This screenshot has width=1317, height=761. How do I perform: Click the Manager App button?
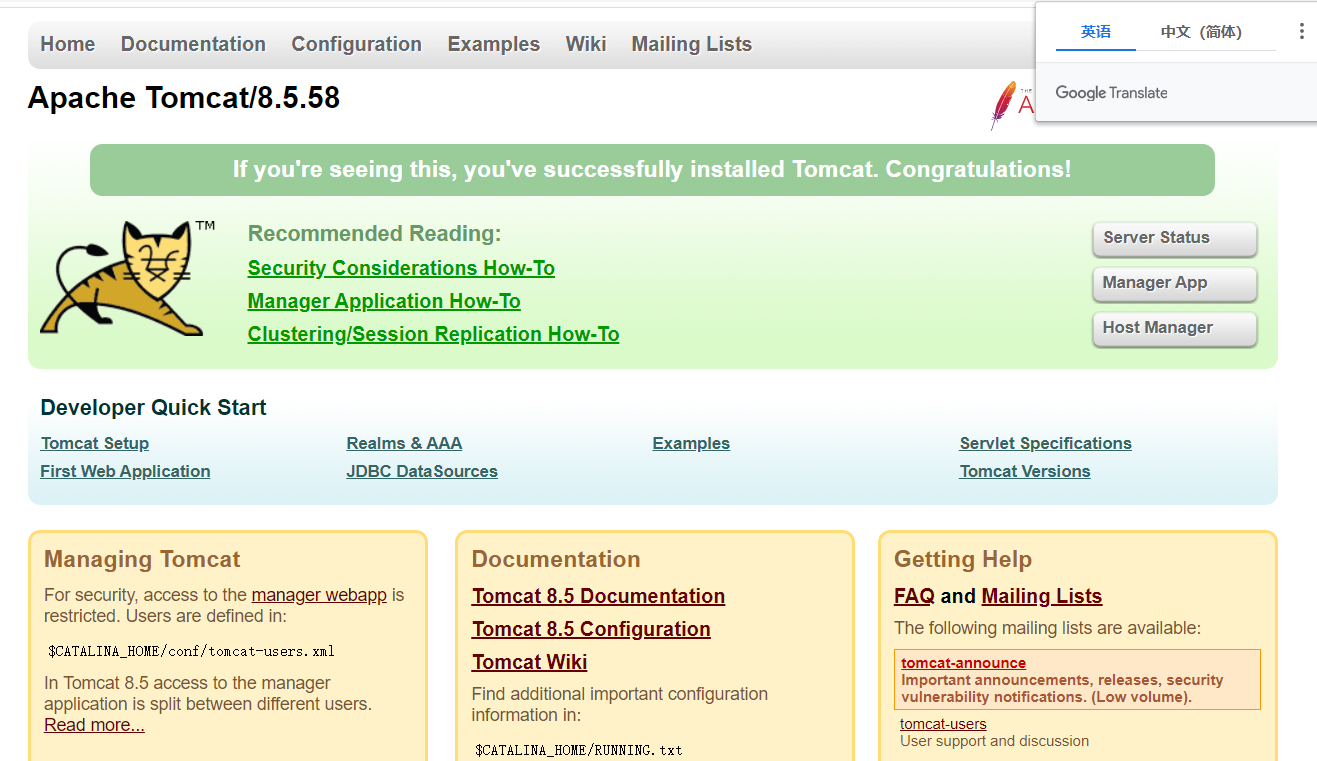(1174, 284)
